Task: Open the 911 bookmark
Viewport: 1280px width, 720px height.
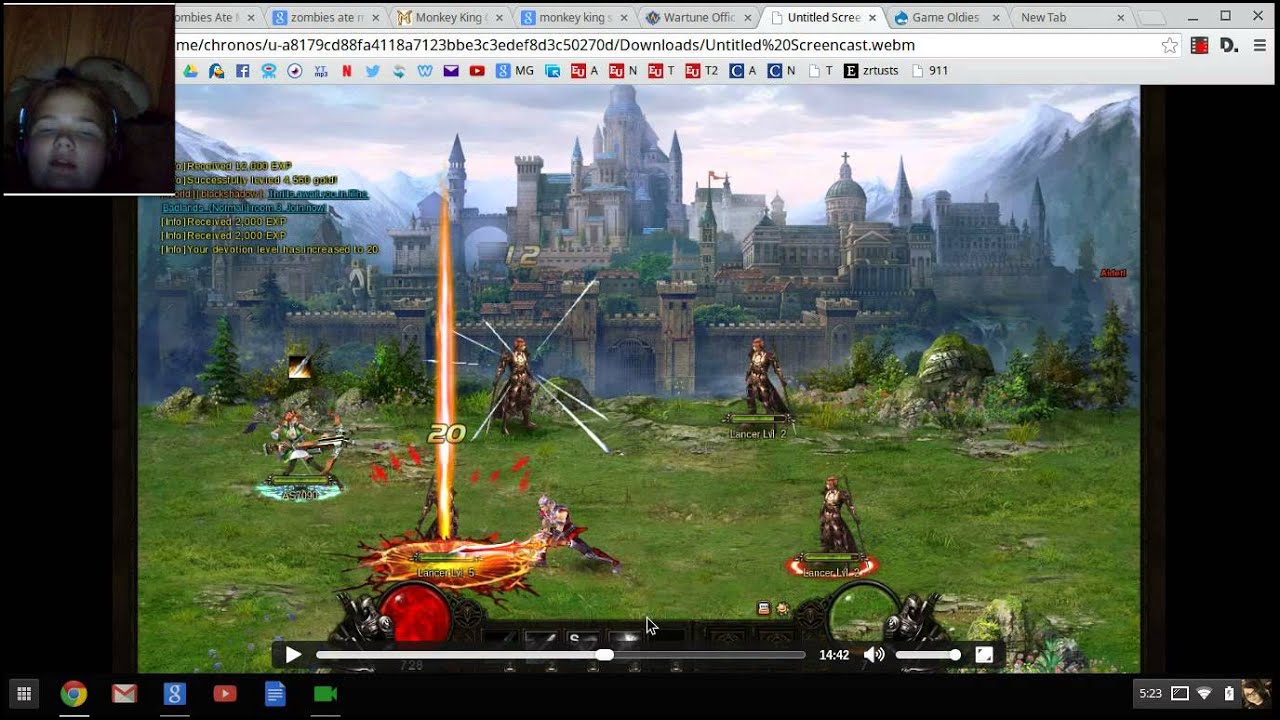Action: click(930, 71)
